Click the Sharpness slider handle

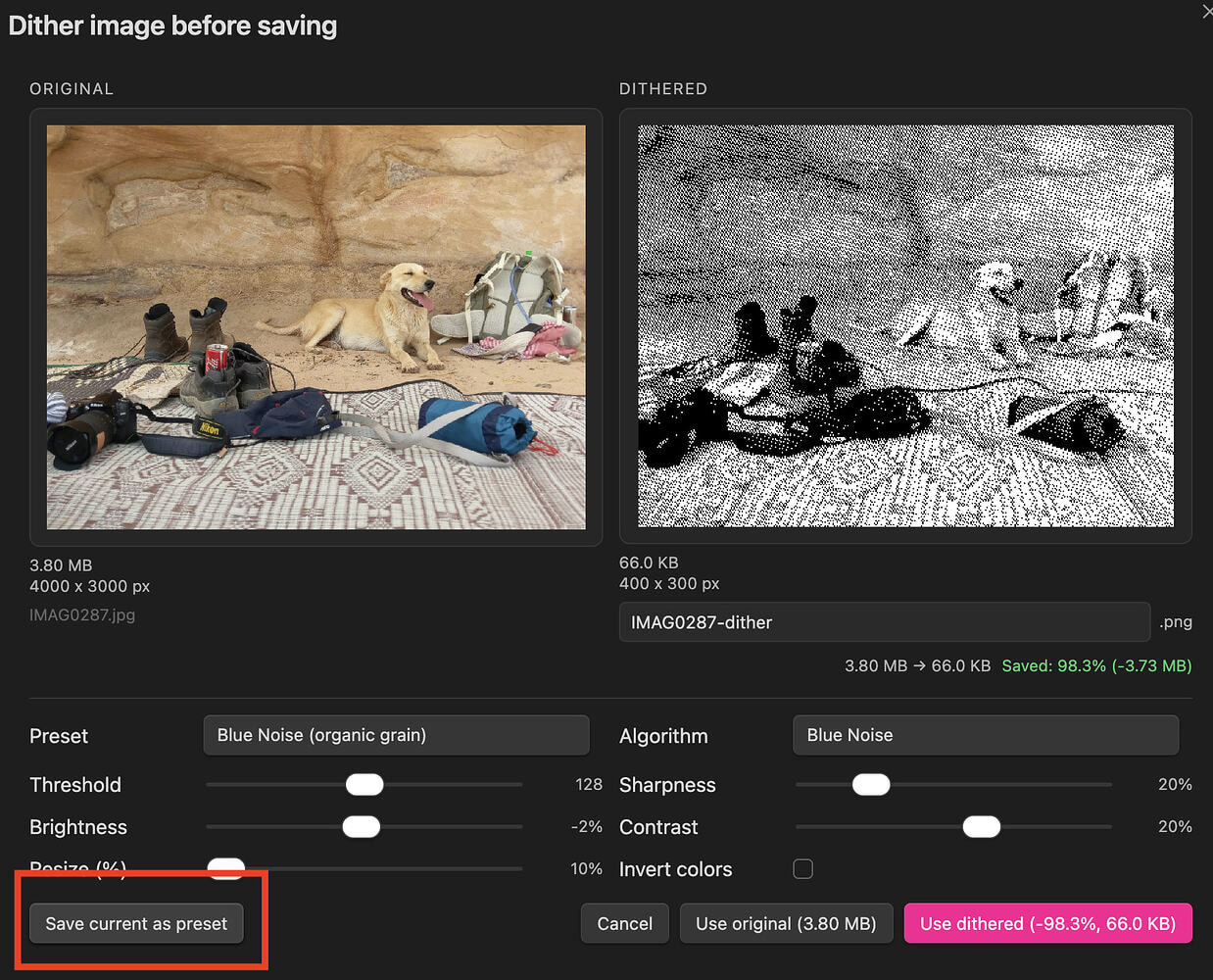870,785
